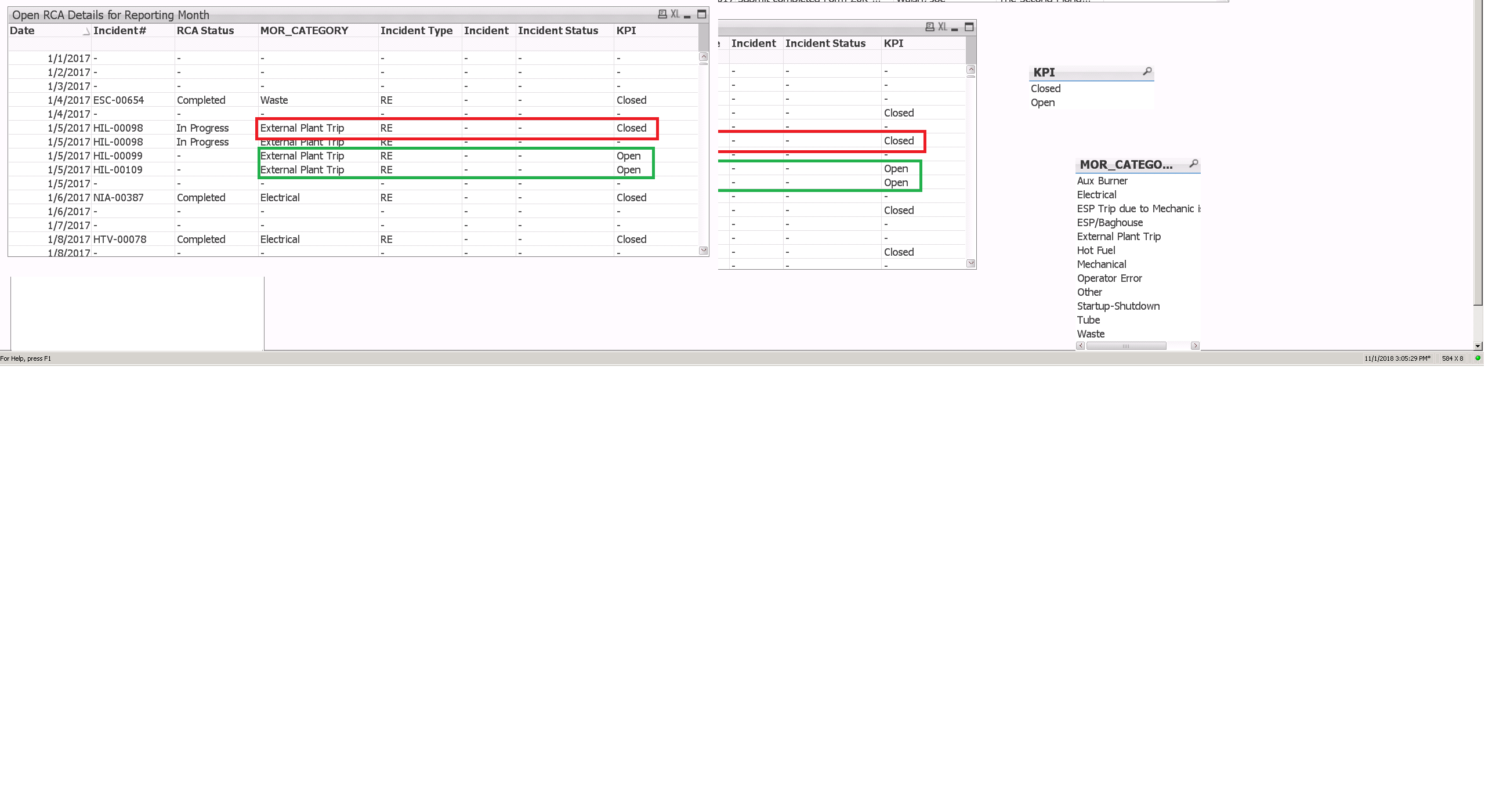Select External Plant Trip category filter
The height and width of the screenshot is (812, 1485).
tap(1118, 237)
